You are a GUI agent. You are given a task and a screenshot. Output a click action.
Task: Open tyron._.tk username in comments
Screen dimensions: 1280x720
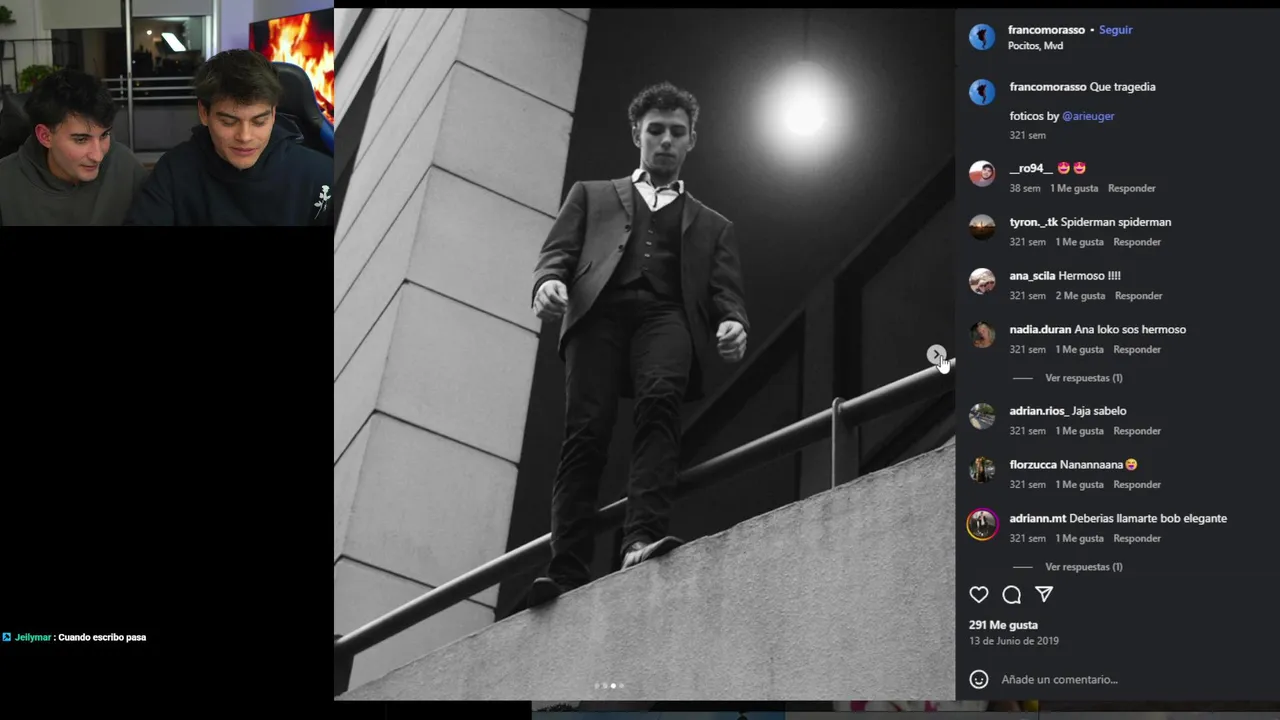(x=1033, y=222)
